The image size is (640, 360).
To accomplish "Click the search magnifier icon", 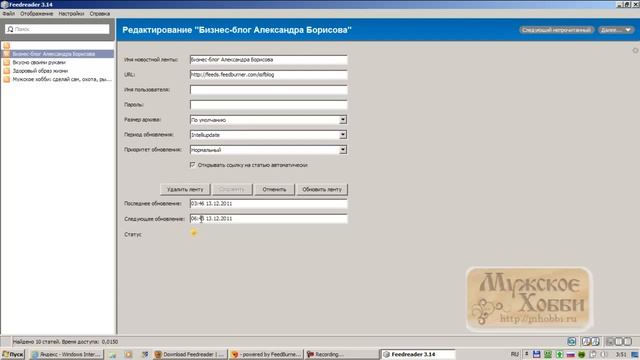I will point(10,29).
